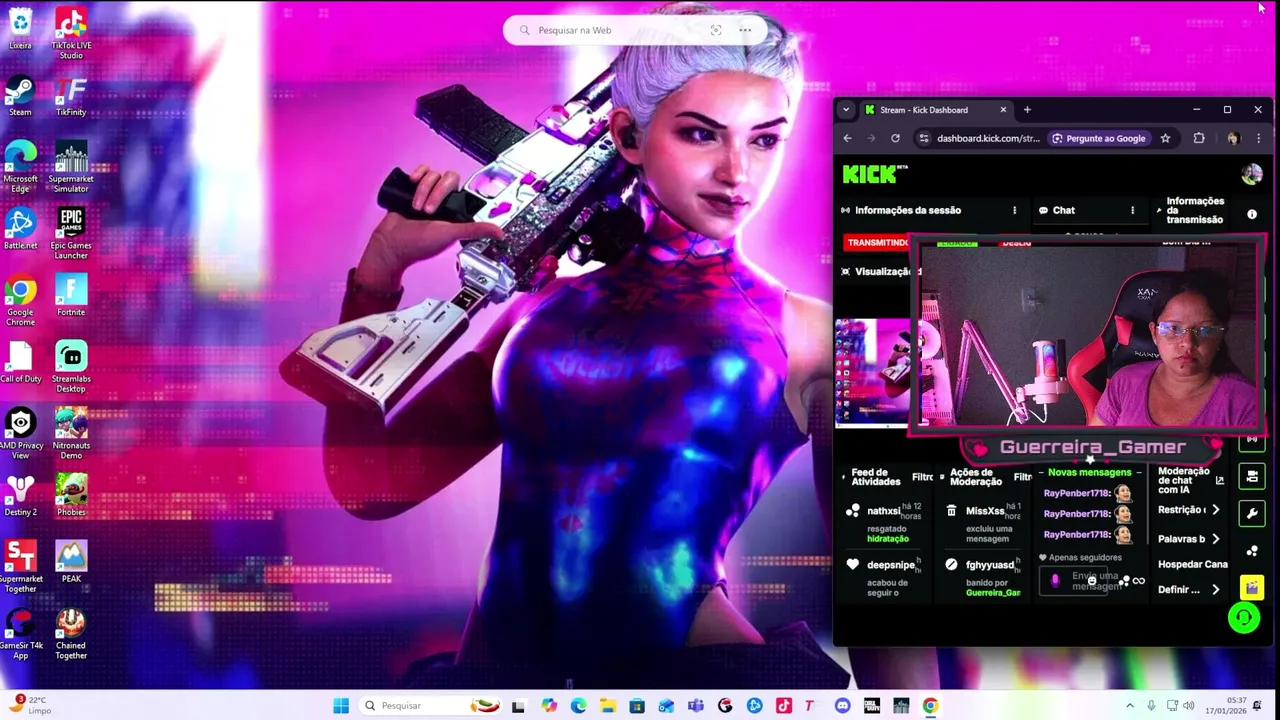
Task: Reload the Kick Dashboard page
Action: pyautogui.click(x=895, y=138)
